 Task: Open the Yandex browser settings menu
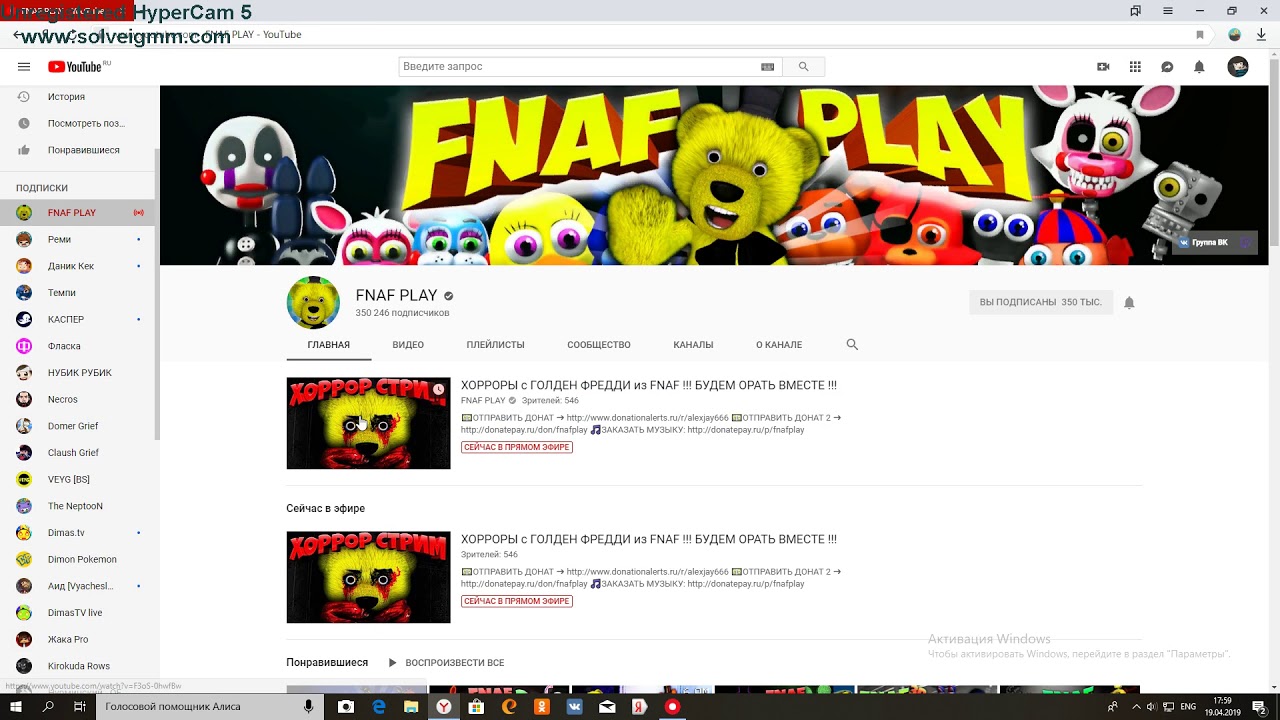[1167, 11]
